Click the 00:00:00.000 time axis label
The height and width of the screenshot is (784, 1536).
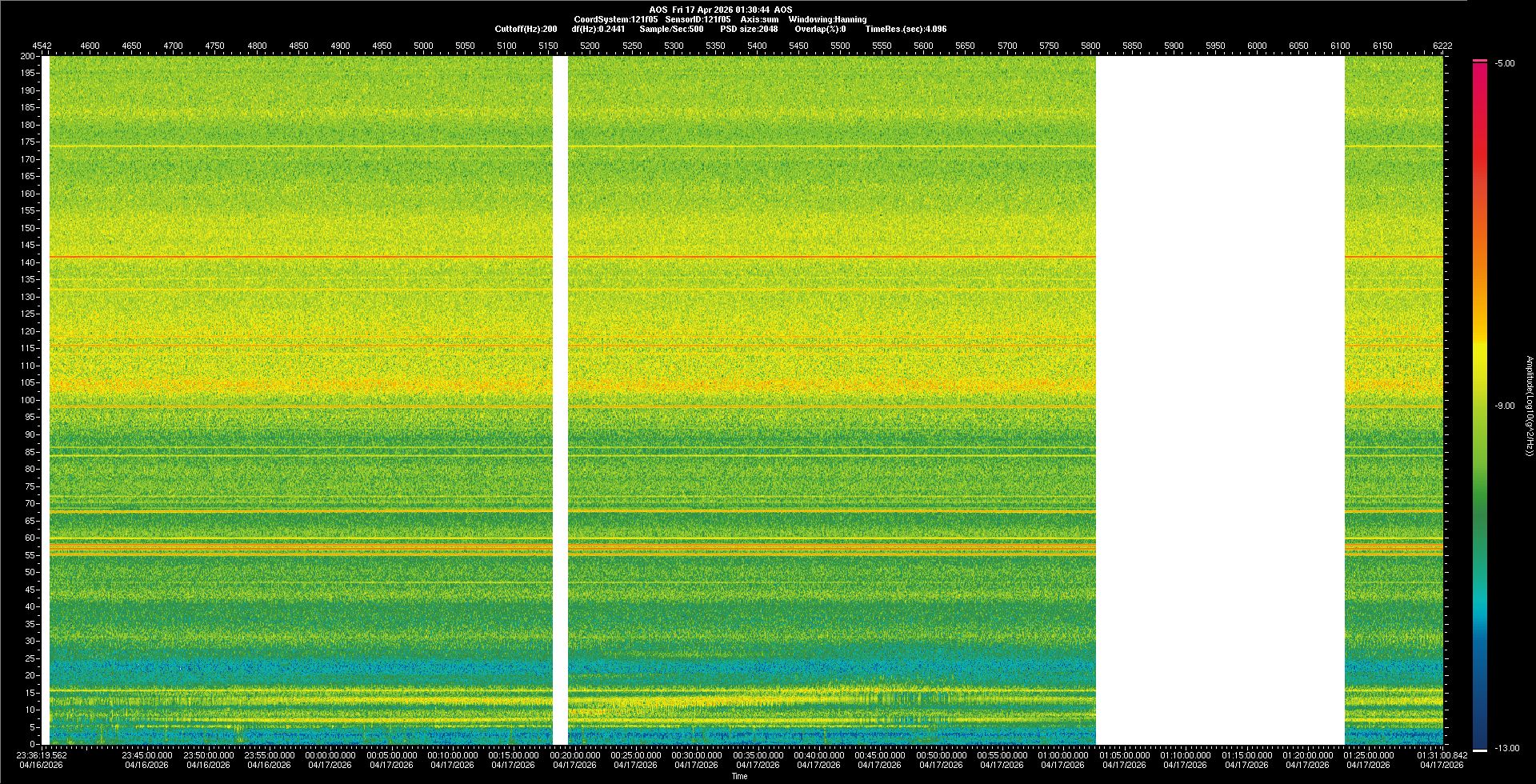pos(330,755)
